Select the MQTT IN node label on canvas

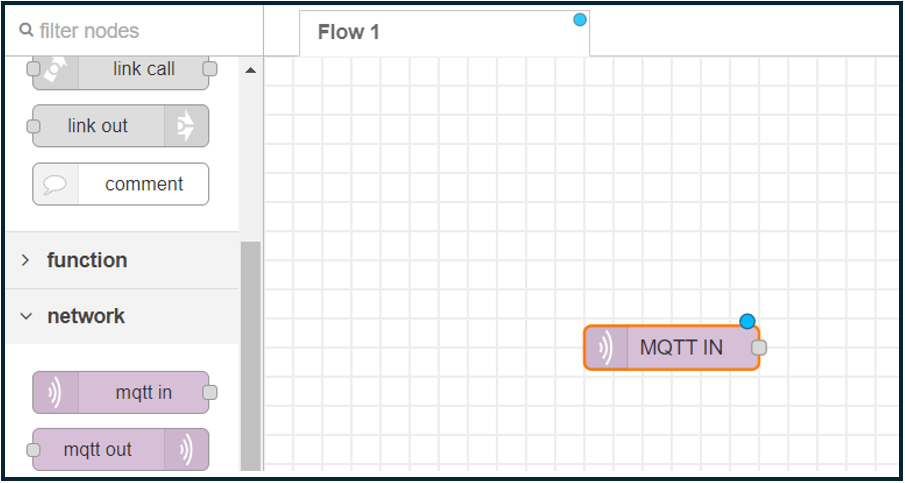point(681,348)
